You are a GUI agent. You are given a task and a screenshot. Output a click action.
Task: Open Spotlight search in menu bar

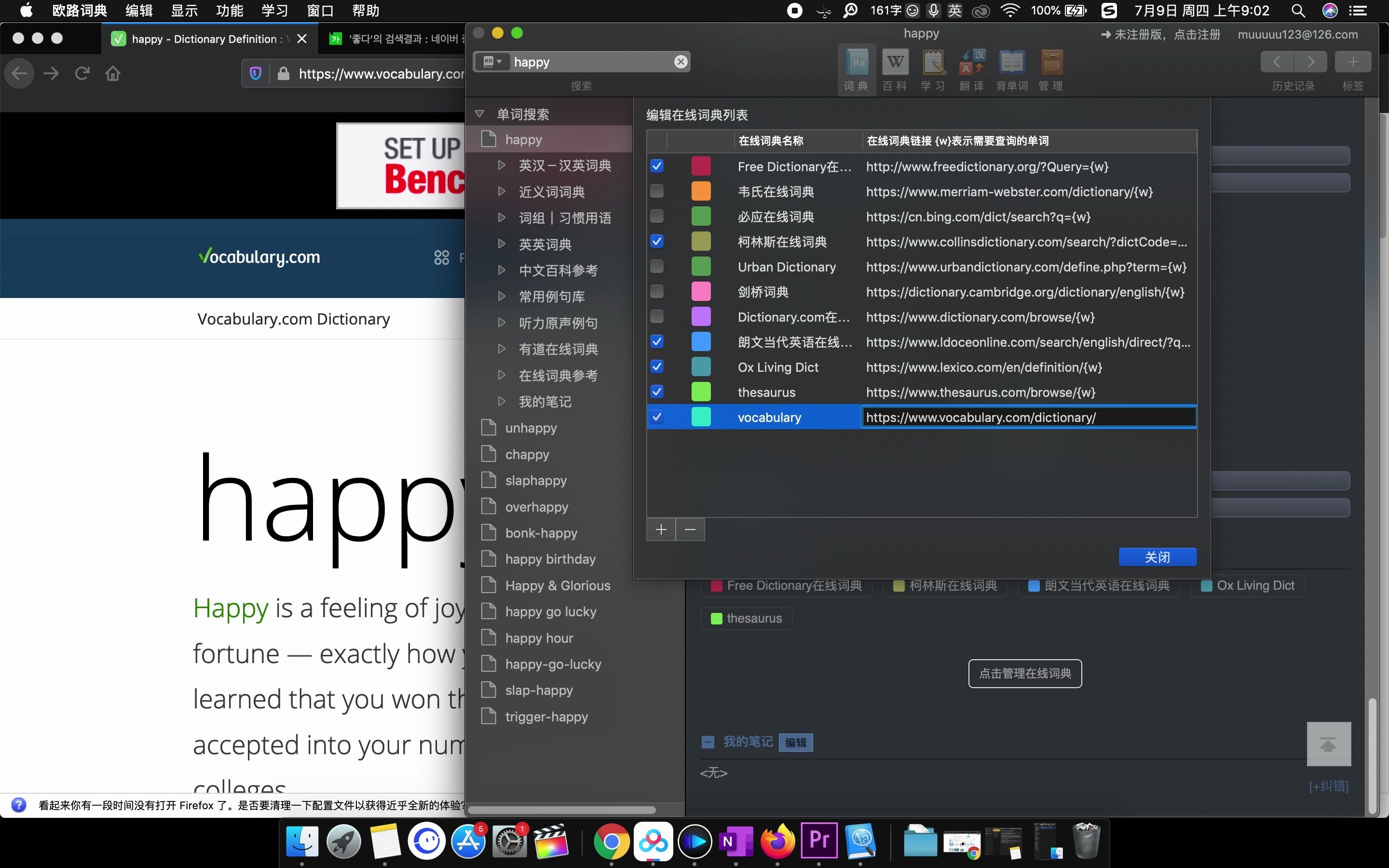(1298, 10)
